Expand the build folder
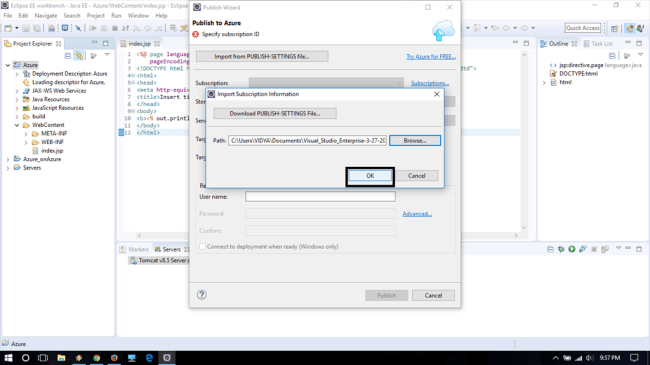Screen dimensions: 650x365 click(17, 117)
